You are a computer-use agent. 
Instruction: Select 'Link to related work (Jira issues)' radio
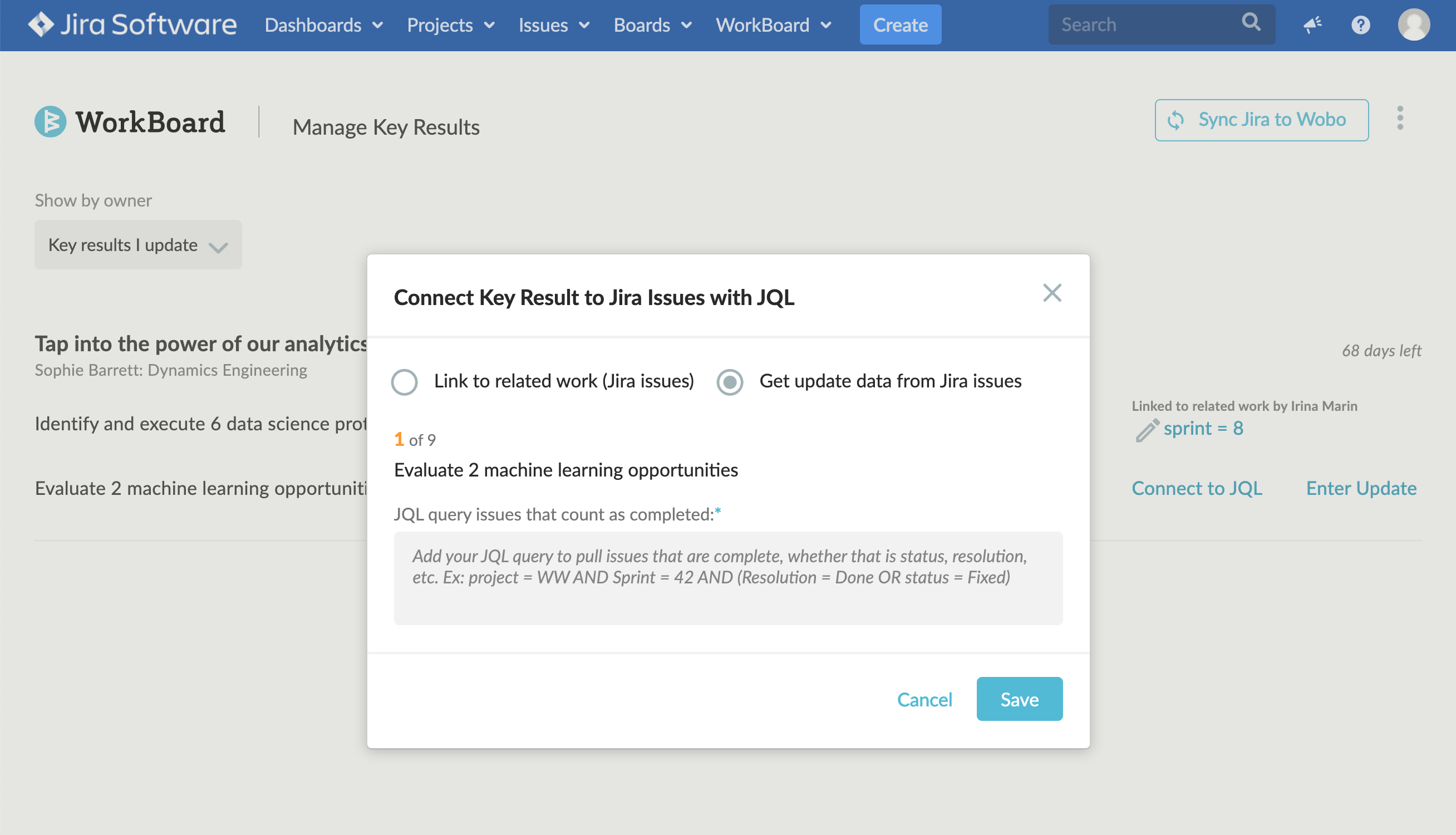pos(404,382)
